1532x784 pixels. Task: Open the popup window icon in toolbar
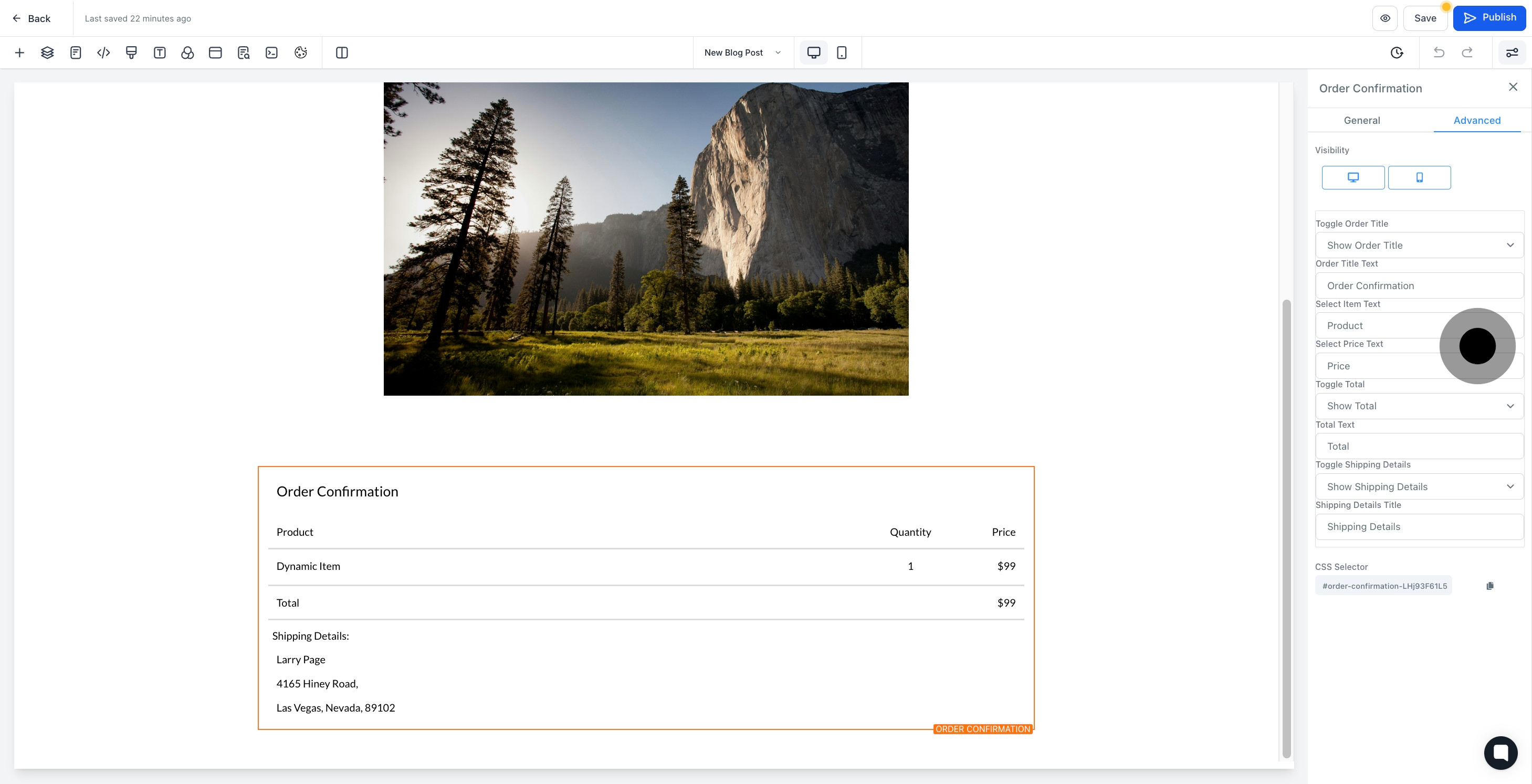pyautogui.click(x=215, y=53)
